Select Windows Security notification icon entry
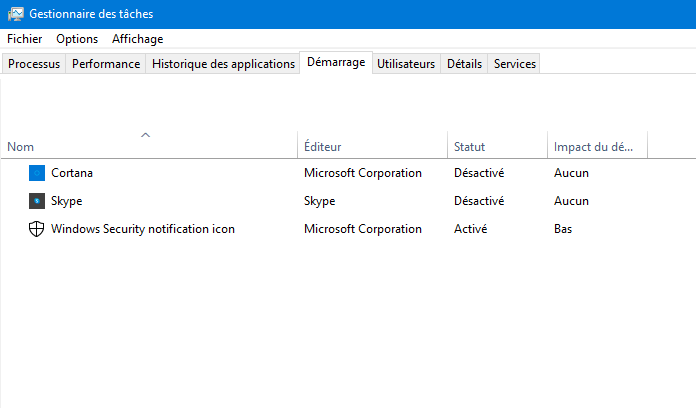Screen dimensions: 696x408 point(143,229)
